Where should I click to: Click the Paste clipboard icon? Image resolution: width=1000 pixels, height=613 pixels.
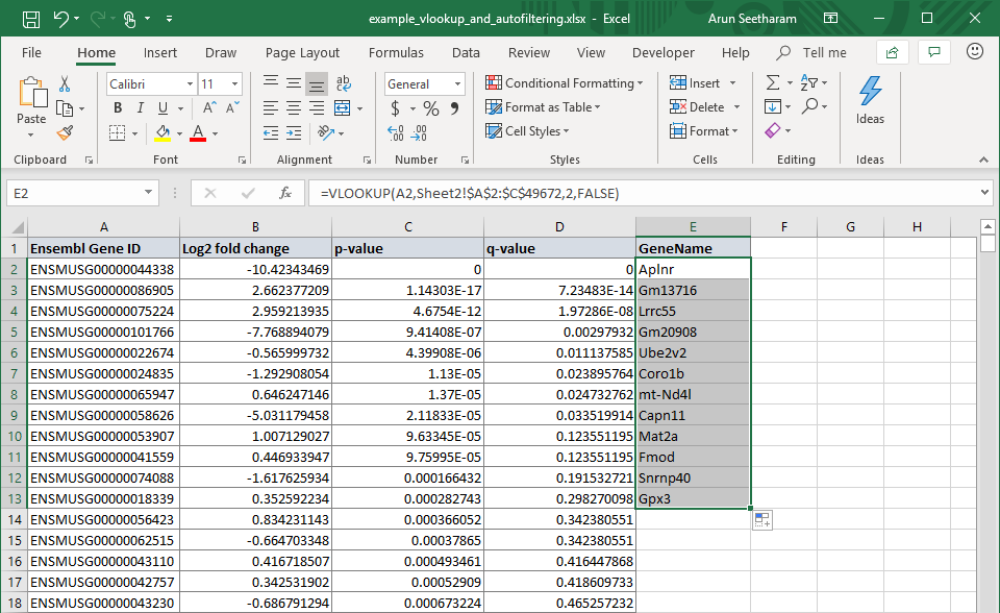32,92
